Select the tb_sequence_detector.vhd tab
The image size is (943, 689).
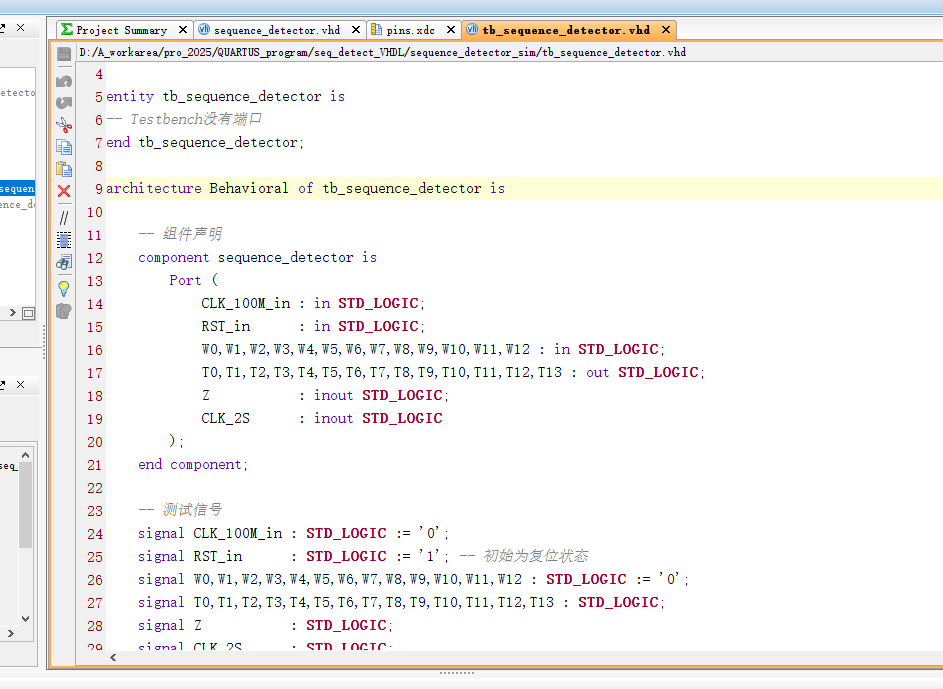click(569, 29)
